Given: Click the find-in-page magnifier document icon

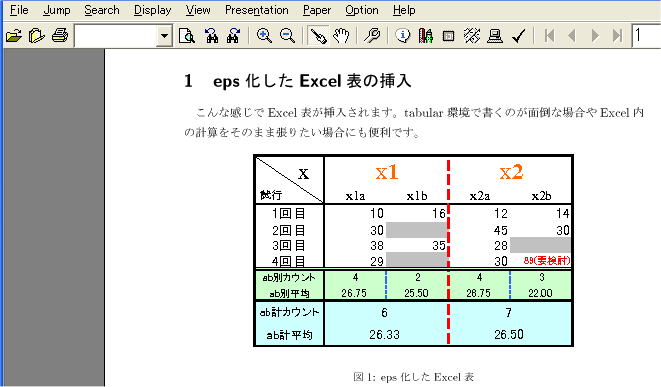Looking at the screenshot, I should tap(187, 35).
